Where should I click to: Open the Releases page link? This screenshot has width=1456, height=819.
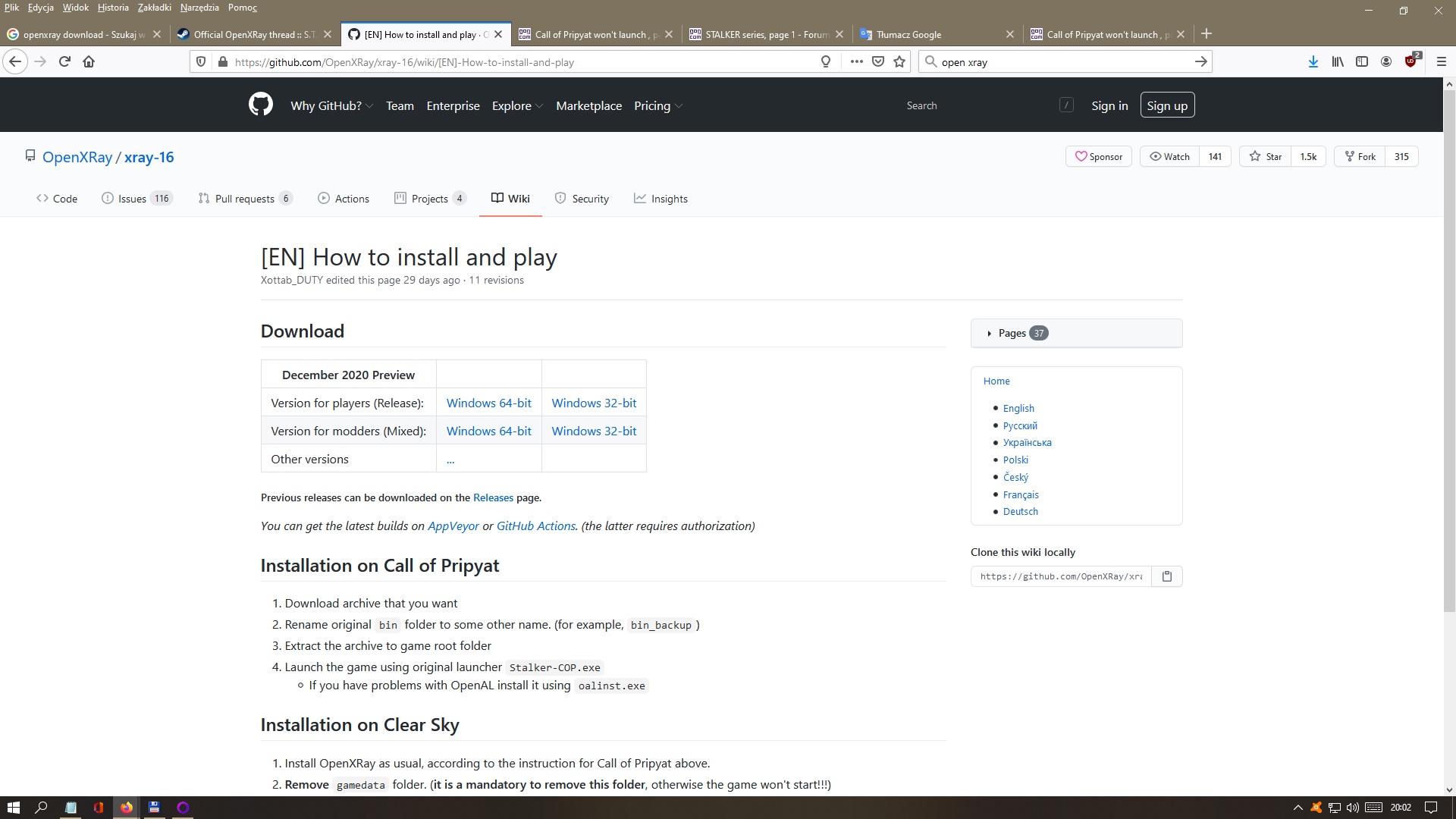493,497
